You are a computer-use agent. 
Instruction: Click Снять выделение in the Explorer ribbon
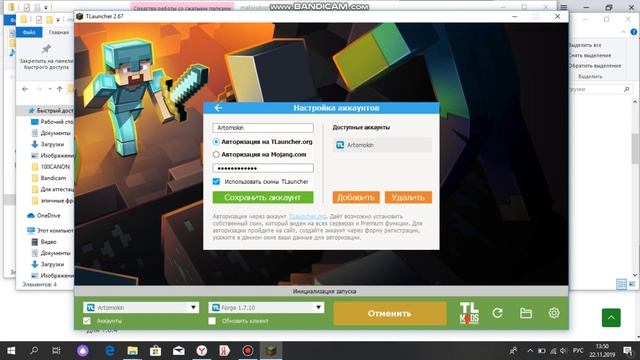pyautogui.click(x=589, y=55)
